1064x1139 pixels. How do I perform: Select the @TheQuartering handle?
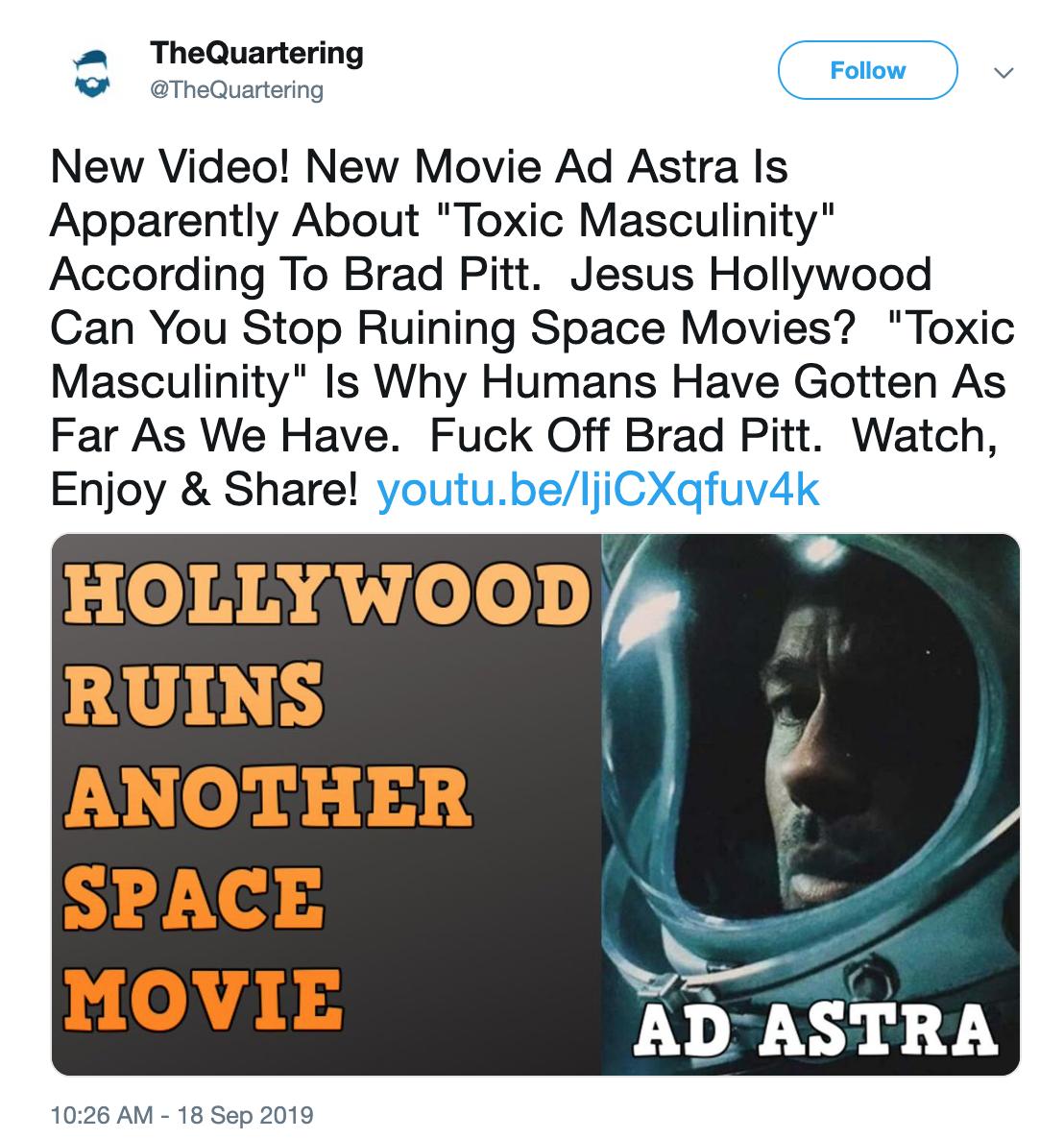click(236, 90)
